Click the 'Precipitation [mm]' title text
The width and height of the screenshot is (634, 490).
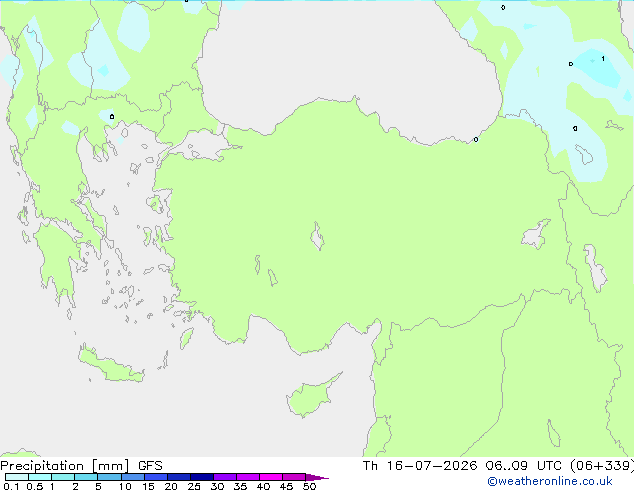[x=64, y=466]
